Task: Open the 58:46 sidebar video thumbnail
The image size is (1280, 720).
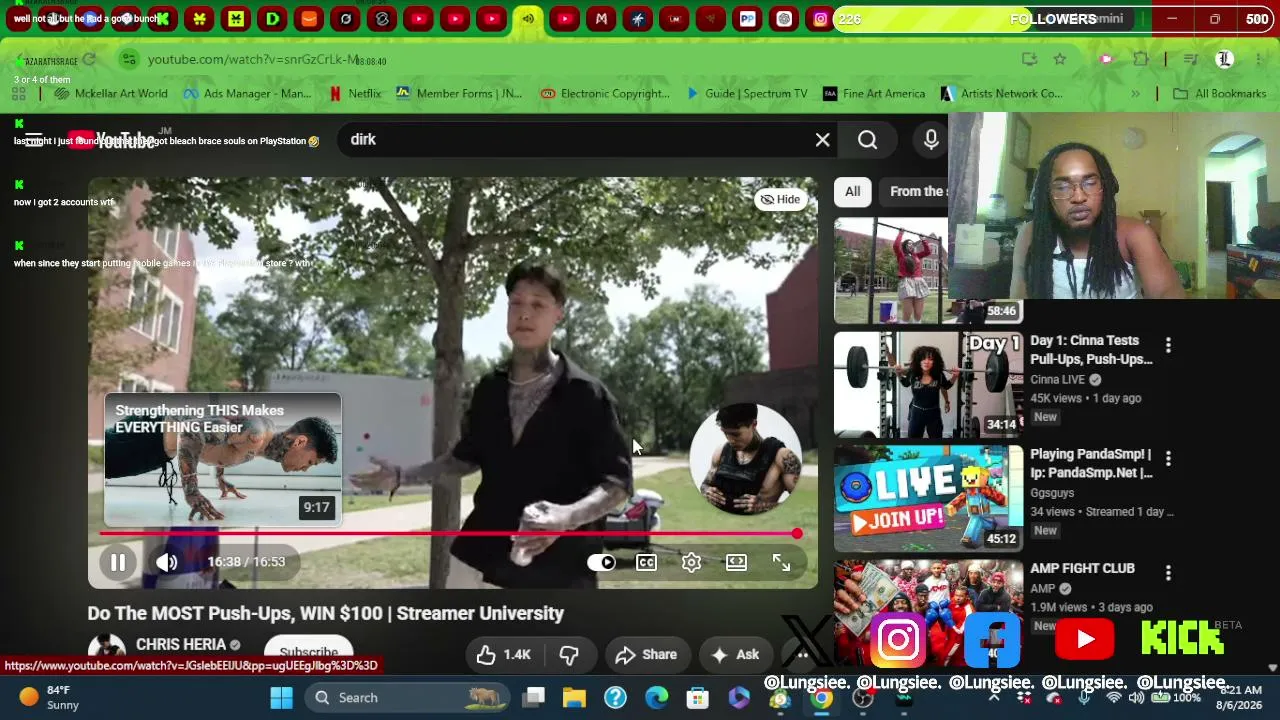Action: click(x=928, y=270)
